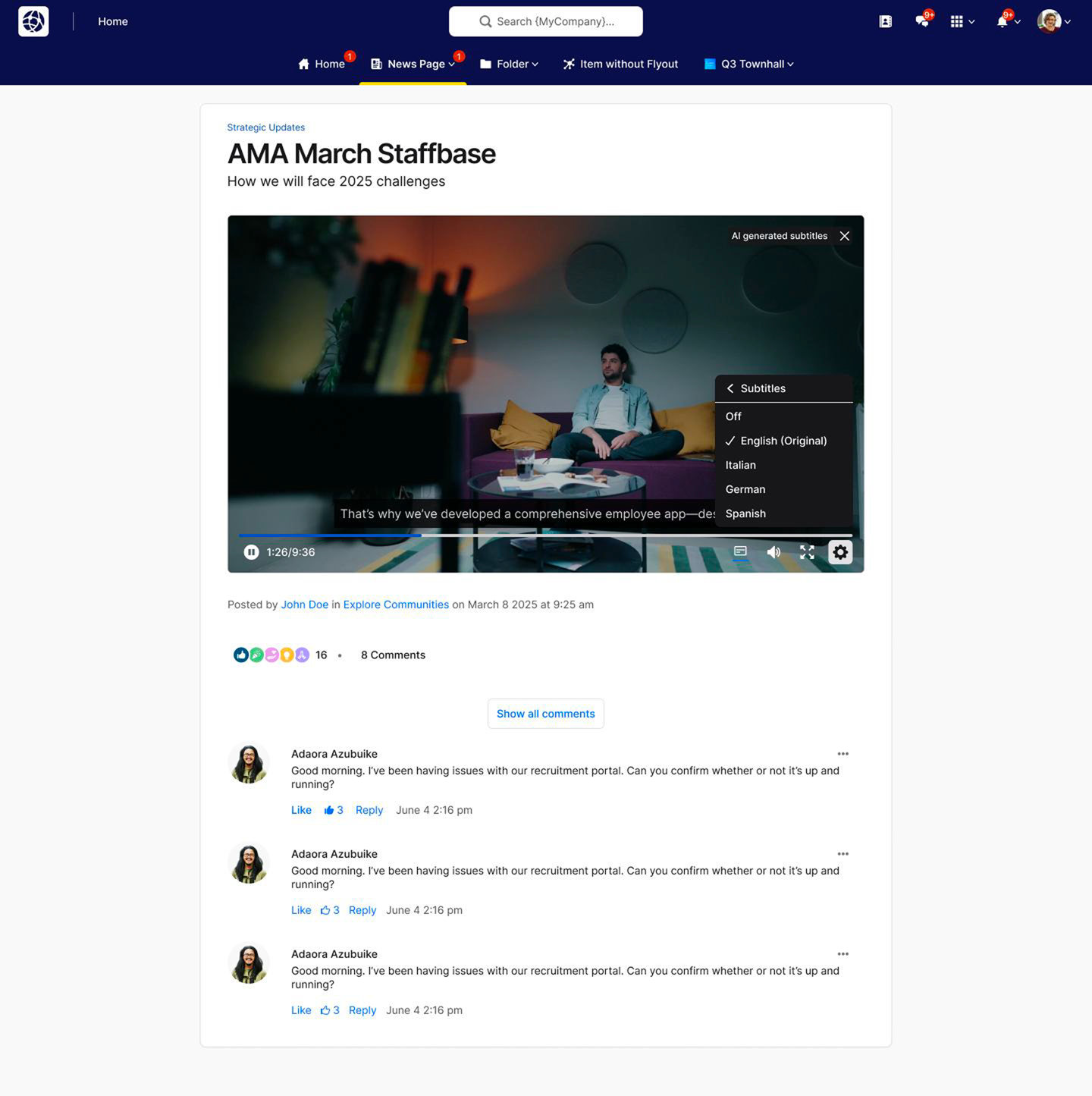Viewport: 1092px width, 1096px height.
Task: Open the chat messages icon
Action: click(923, 20)
